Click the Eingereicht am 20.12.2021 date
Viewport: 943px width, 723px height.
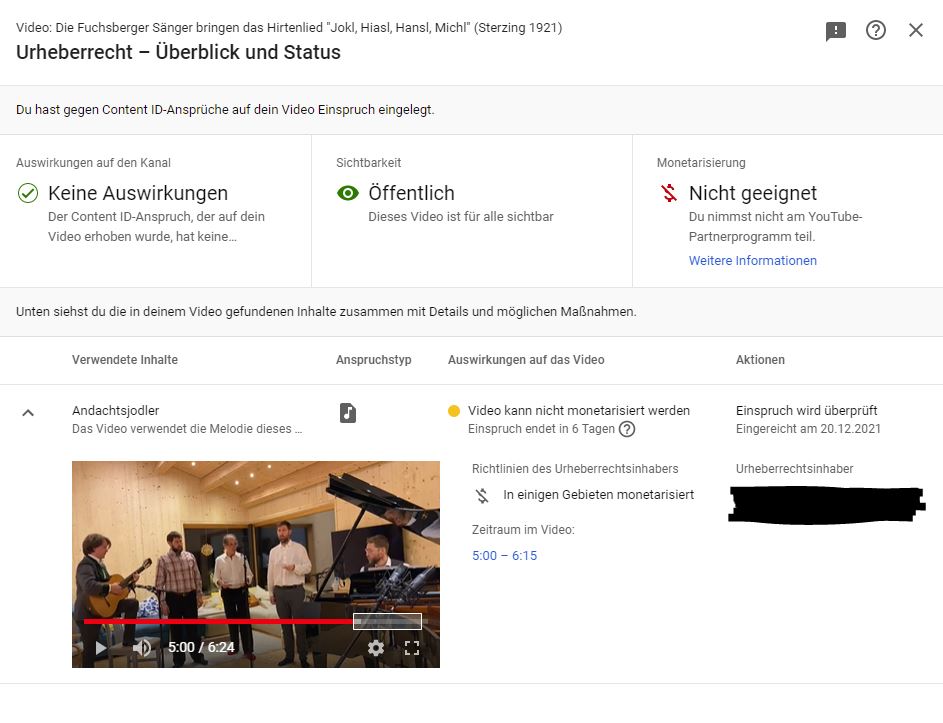[808, 429]
